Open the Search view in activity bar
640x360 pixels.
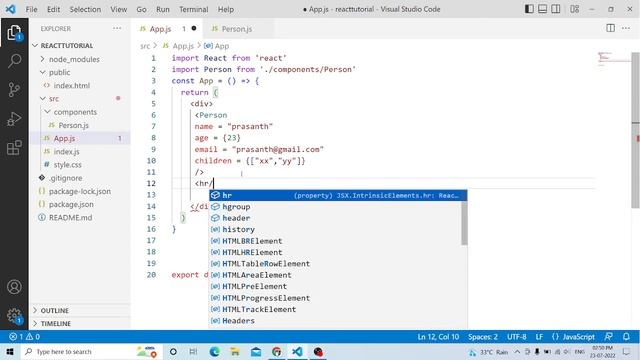[14, 61]
